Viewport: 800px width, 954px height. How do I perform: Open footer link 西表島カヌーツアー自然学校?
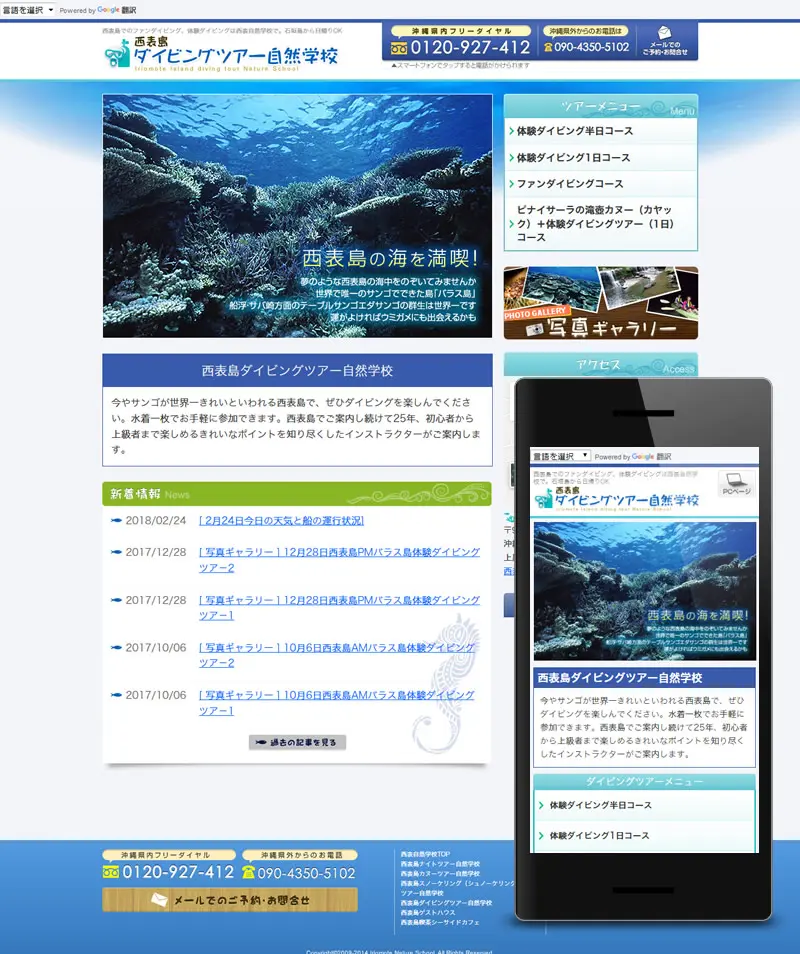440,874
